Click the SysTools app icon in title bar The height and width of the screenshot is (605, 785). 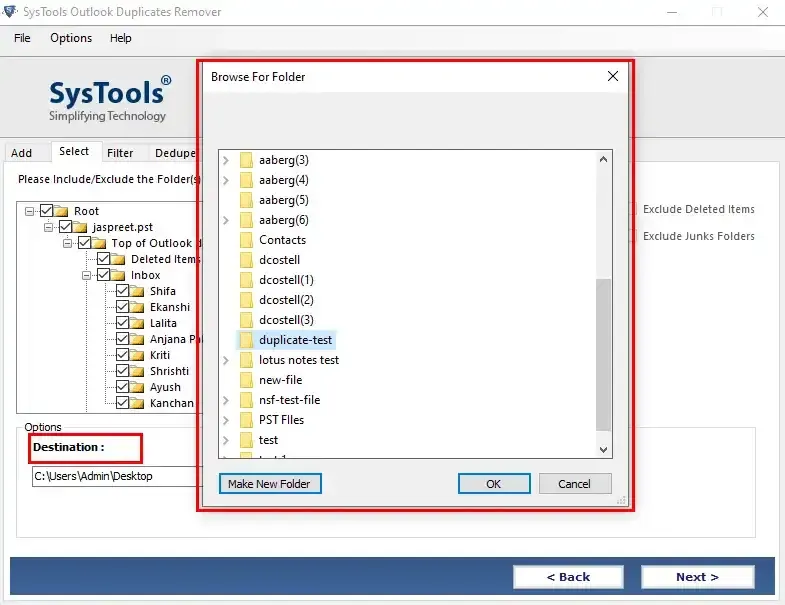click(x=10, y=11)
